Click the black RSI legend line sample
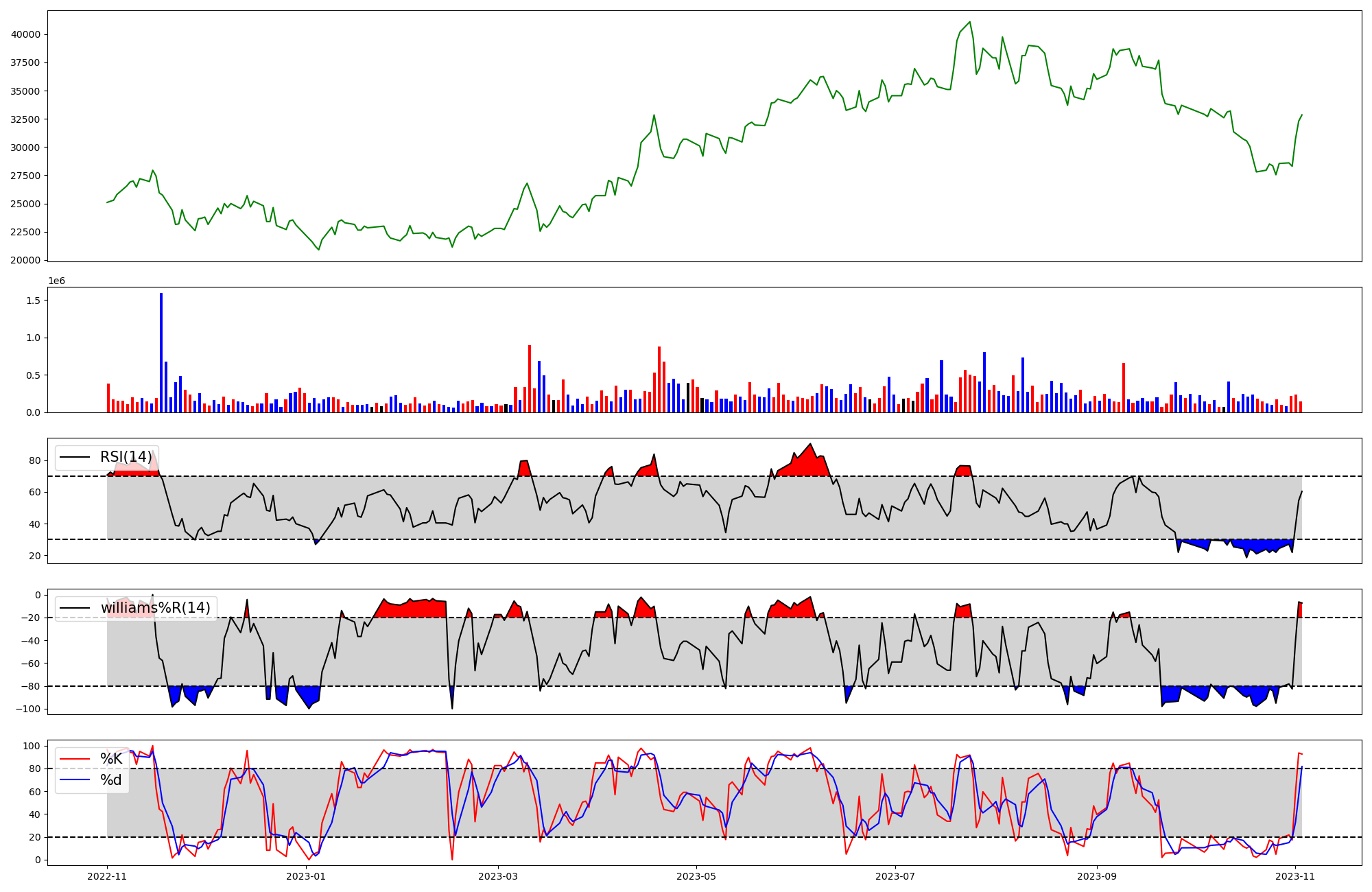The image size is (1372, 892). [x=75, y=457]
